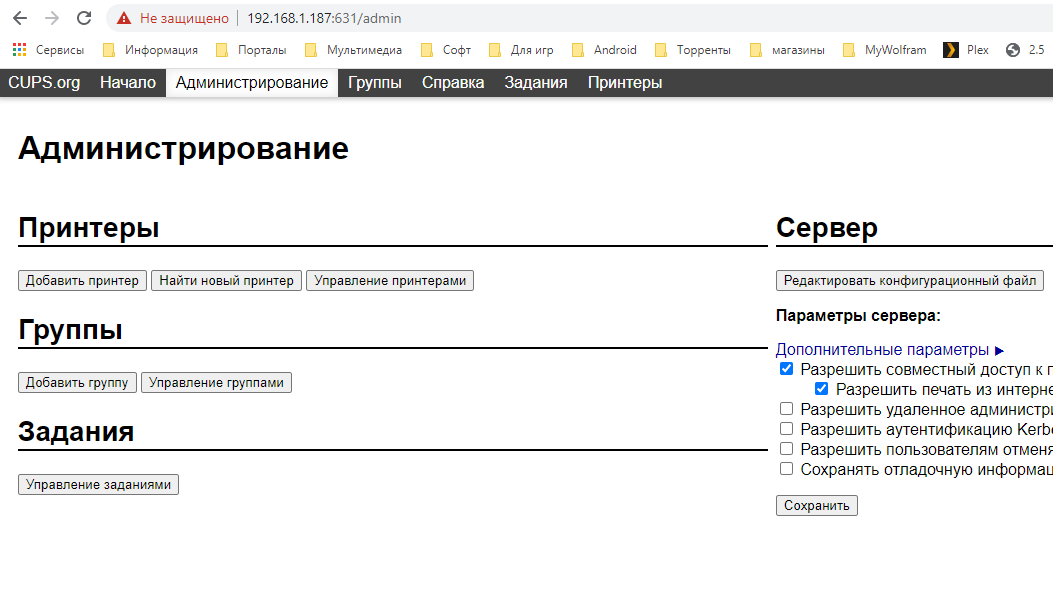Open the Plex bookmark icon

click(x=951, y=50)
